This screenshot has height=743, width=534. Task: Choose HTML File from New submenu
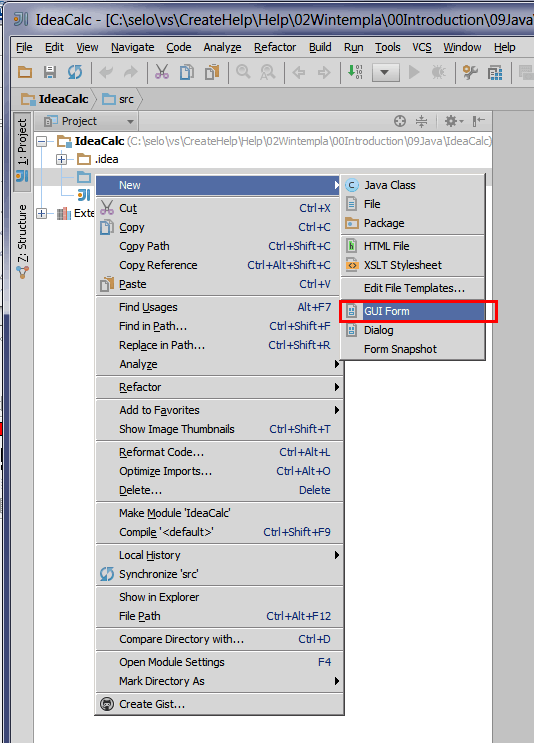point(413,246)
